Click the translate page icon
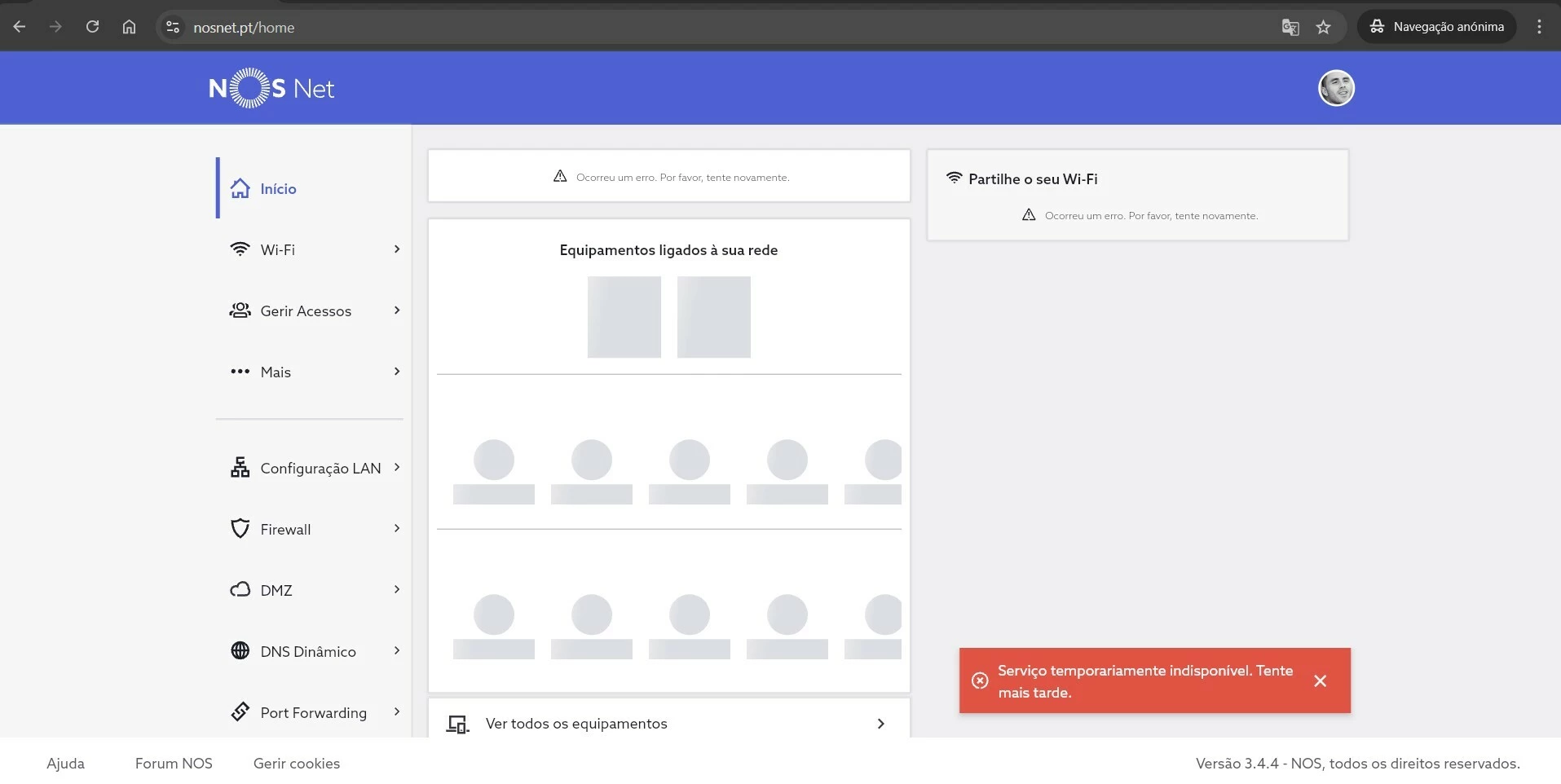 coord(1290,27)
